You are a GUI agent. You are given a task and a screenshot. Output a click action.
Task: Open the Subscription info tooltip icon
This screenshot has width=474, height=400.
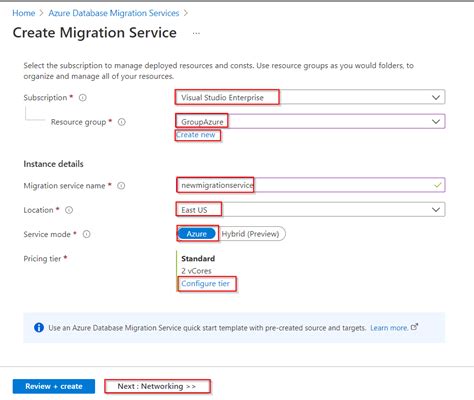(x=83, y=98)
